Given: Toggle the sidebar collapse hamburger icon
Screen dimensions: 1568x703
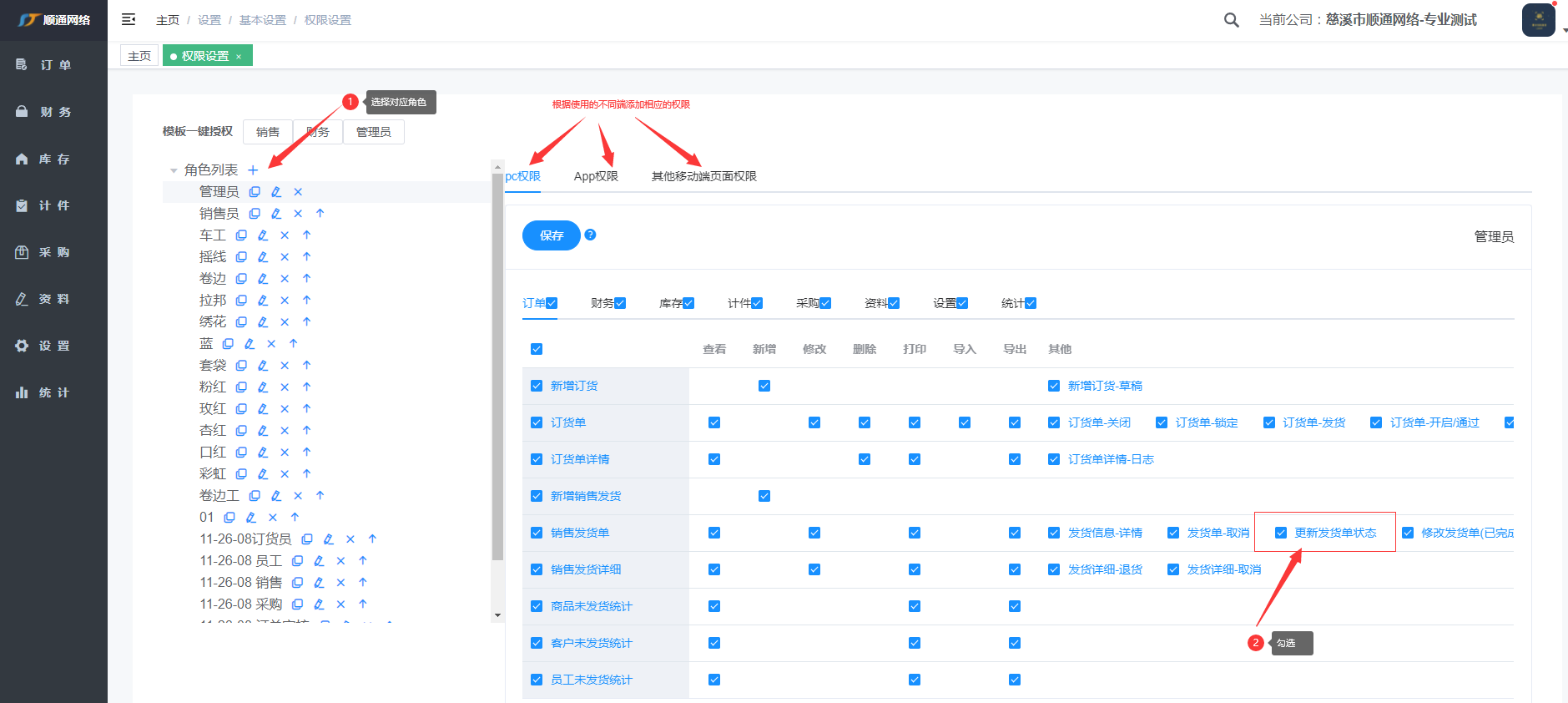Looking at the screenshot, I should 129,19.
